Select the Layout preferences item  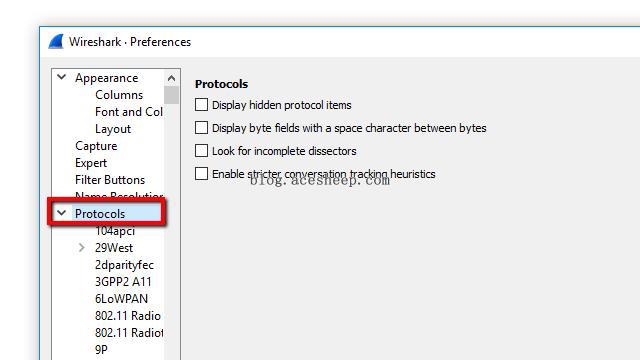click(x=113, y=129)
